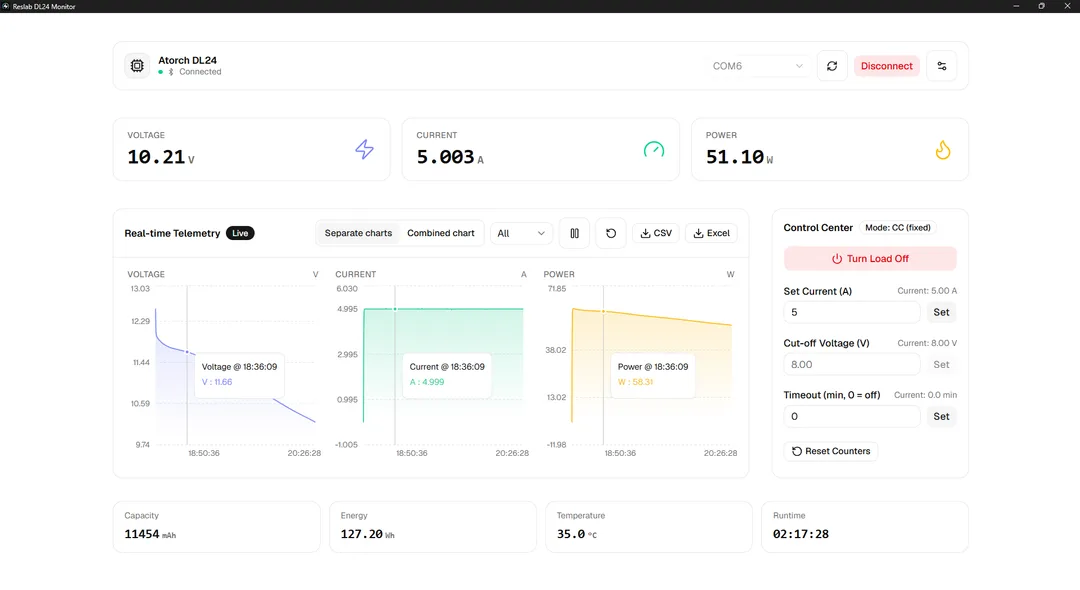Click the Live status badge
Screen dimensions: 1080x590
240,233
